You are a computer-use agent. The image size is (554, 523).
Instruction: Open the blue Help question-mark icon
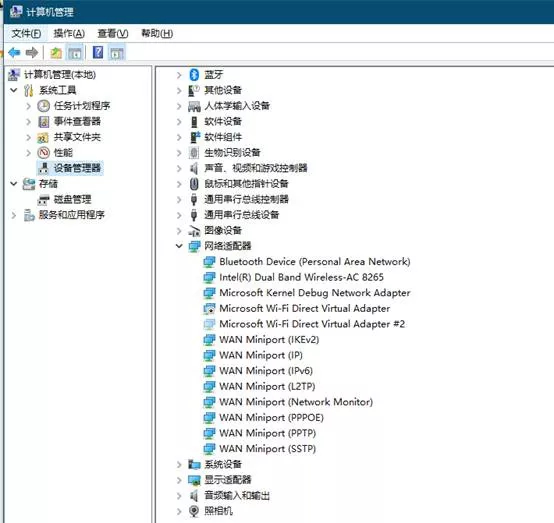[x=98, y=53]
